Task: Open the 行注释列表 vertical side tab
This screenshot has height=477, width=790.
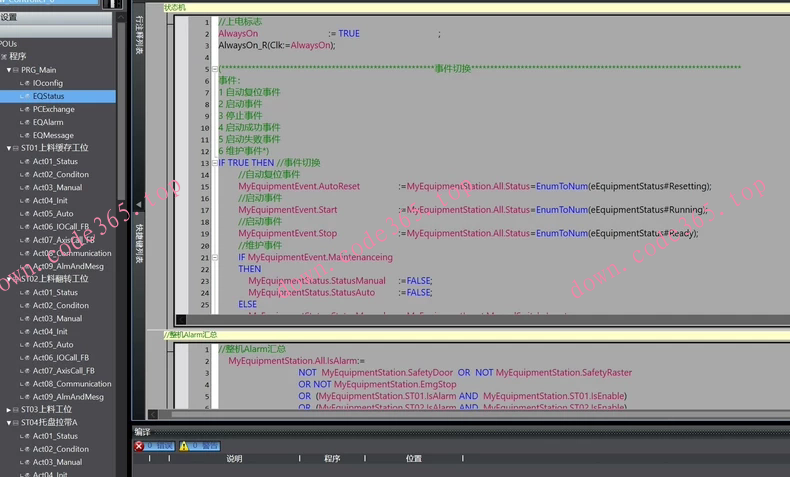Action: pyautogui.click(x=139, y=35)
